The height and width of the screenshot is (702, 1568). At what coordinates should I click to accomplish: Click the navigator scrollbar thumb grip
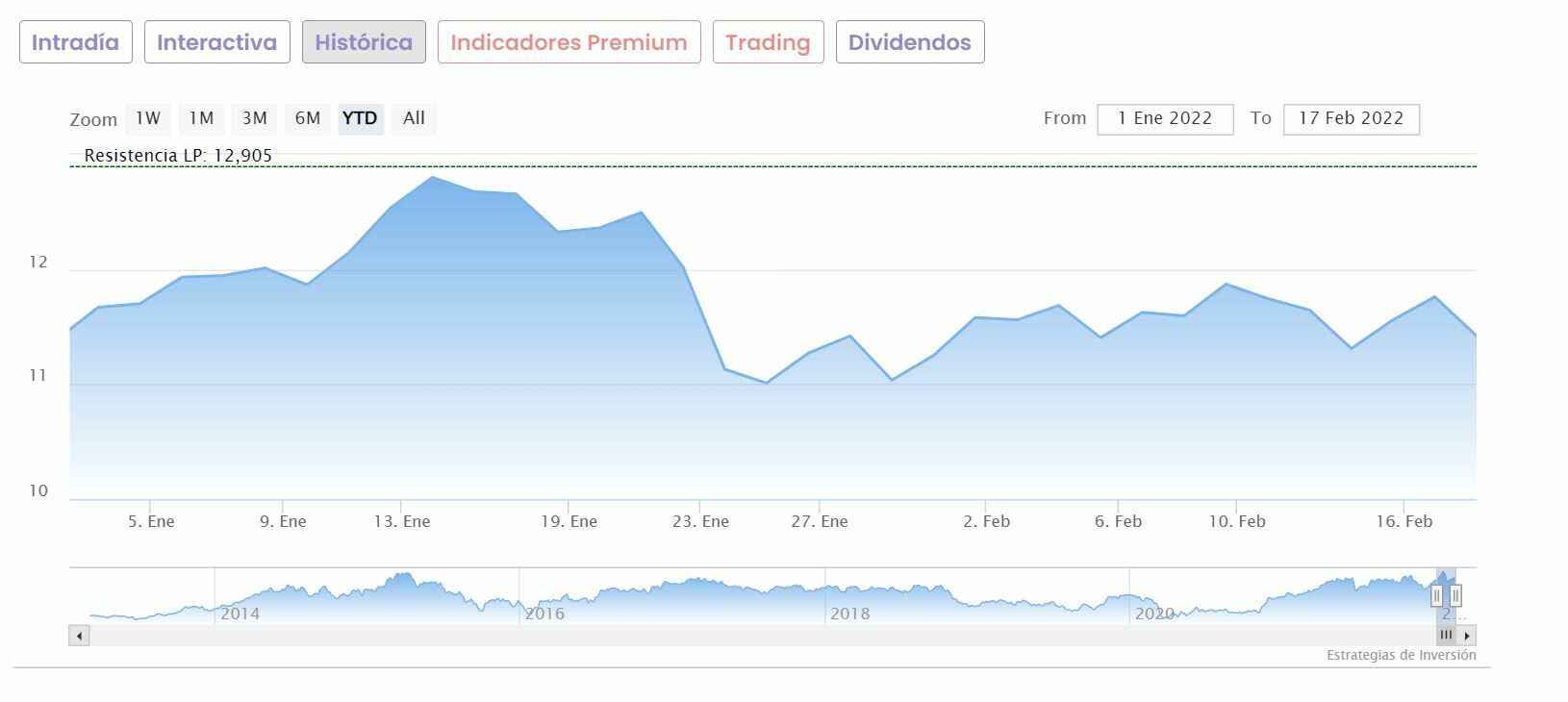[x=1446, y=636]
